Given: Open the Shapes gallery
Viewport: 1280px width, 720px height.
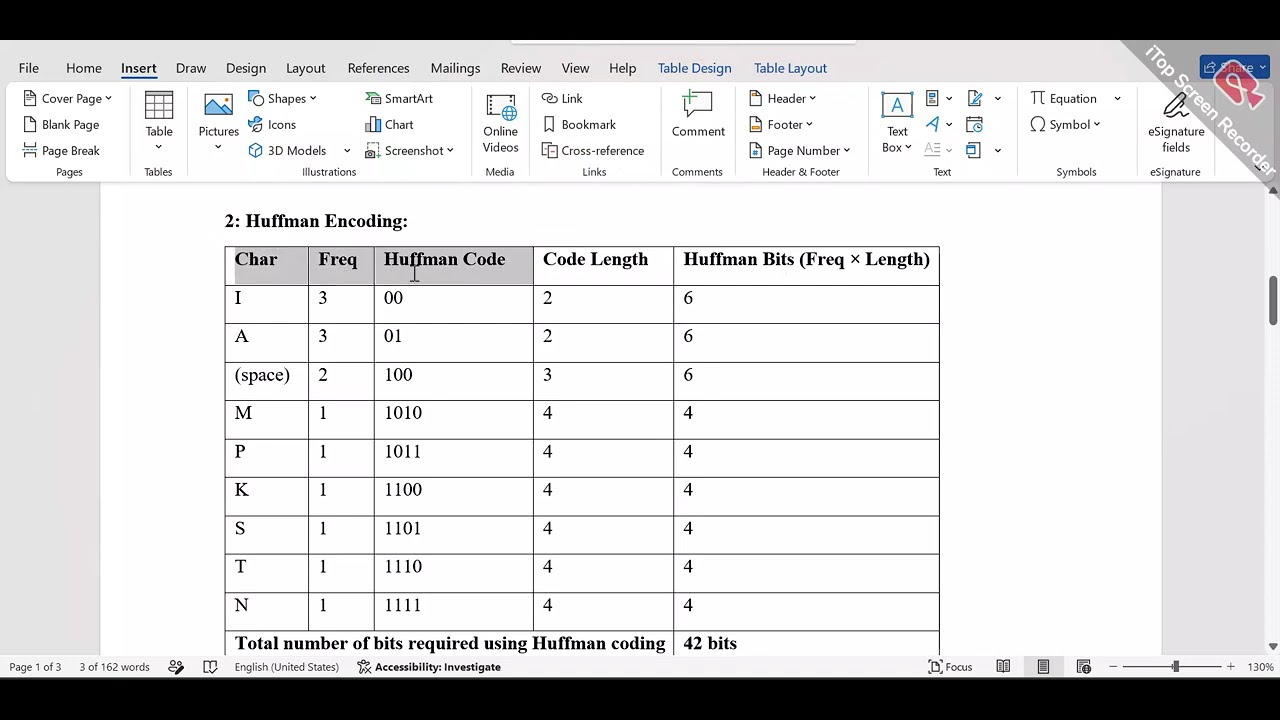Looking at the screenshot, I should pos(282,98).
